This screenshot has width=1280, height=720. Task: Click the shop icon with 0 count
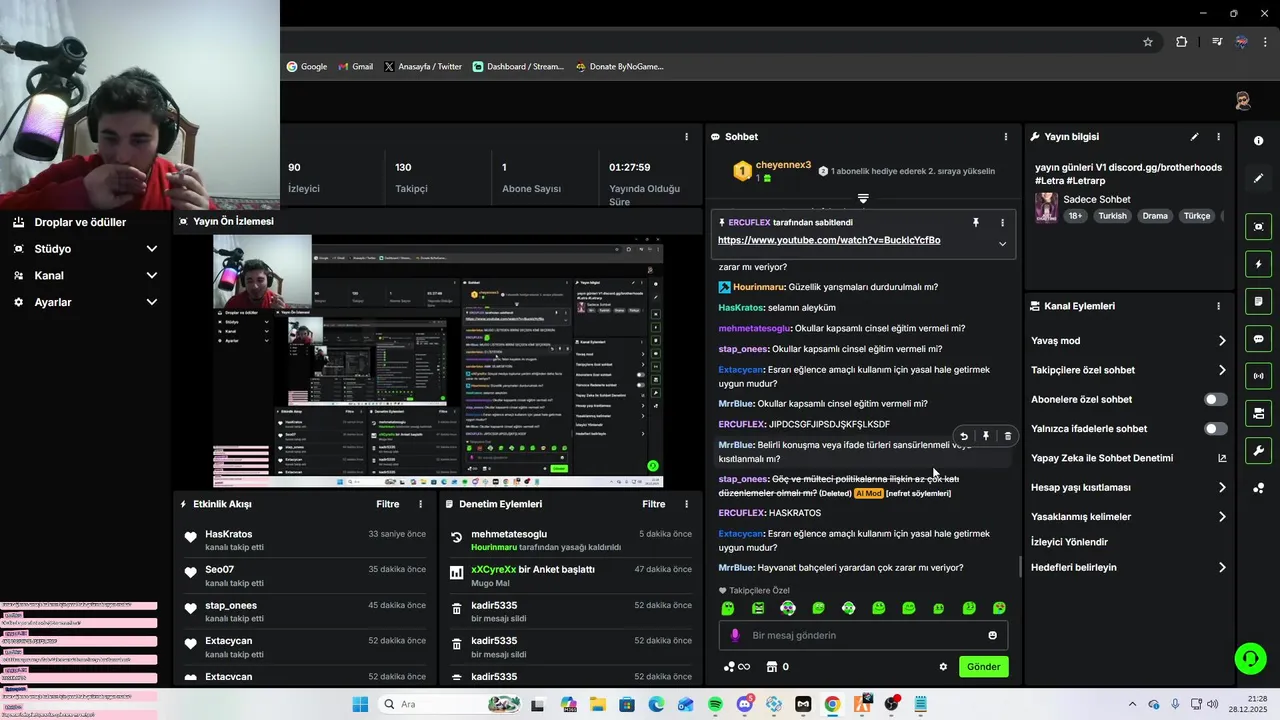coord(777,667)
